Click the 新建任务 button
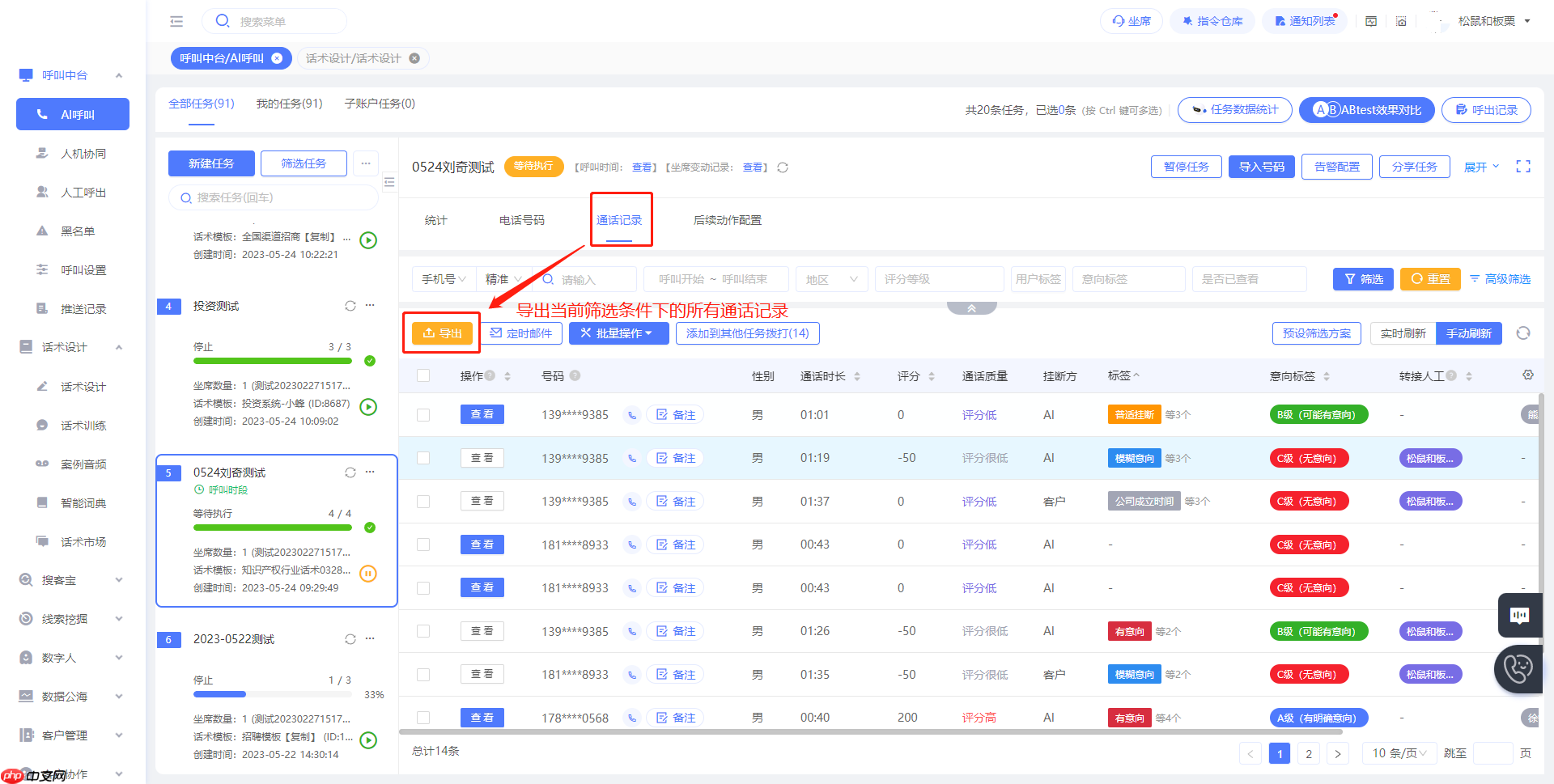Screen dimensions: 1554x784 (x=211, y=163)
